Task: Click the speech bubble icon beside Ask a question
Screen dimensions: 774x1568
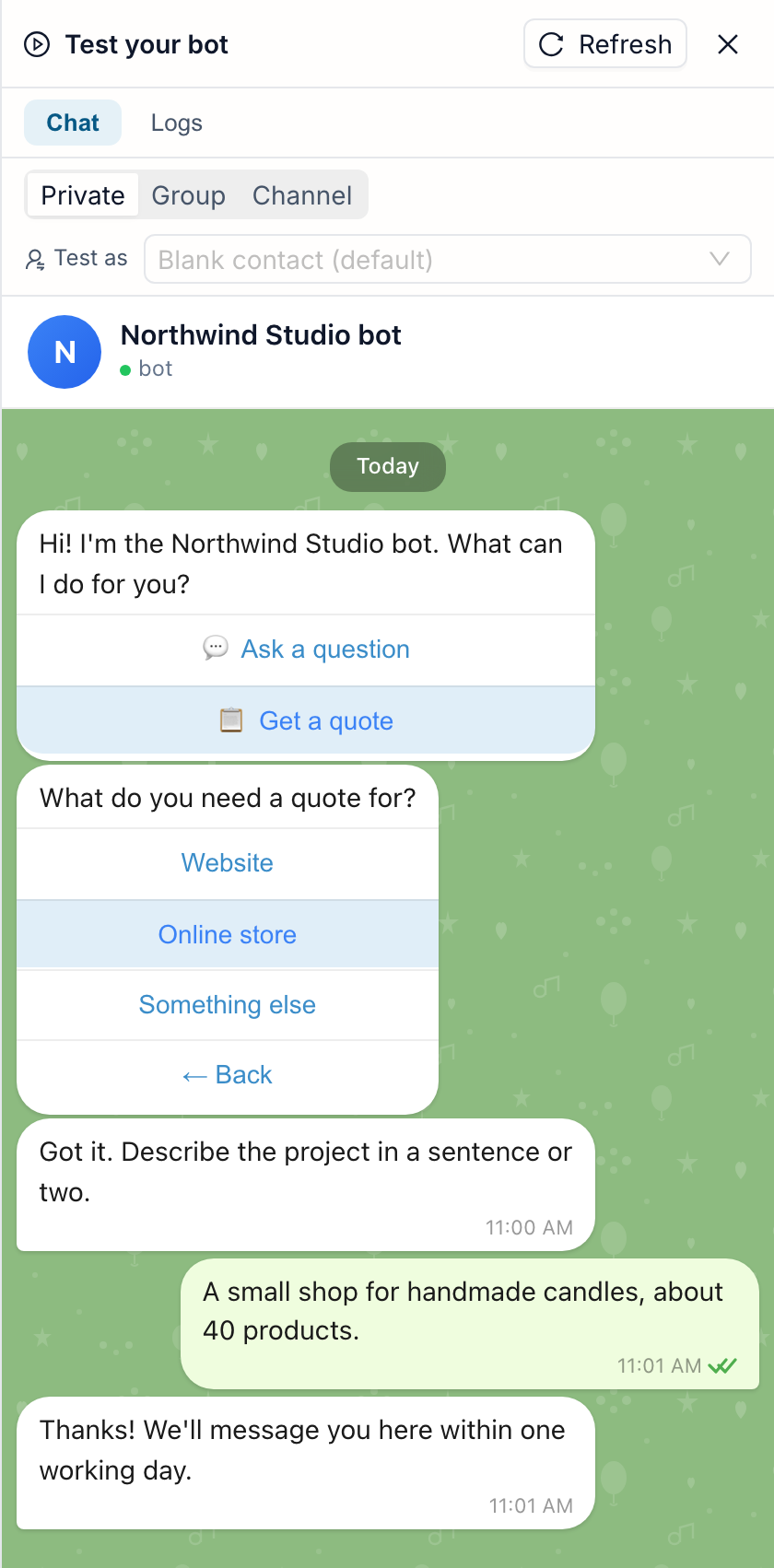Action: pos(216,648)
